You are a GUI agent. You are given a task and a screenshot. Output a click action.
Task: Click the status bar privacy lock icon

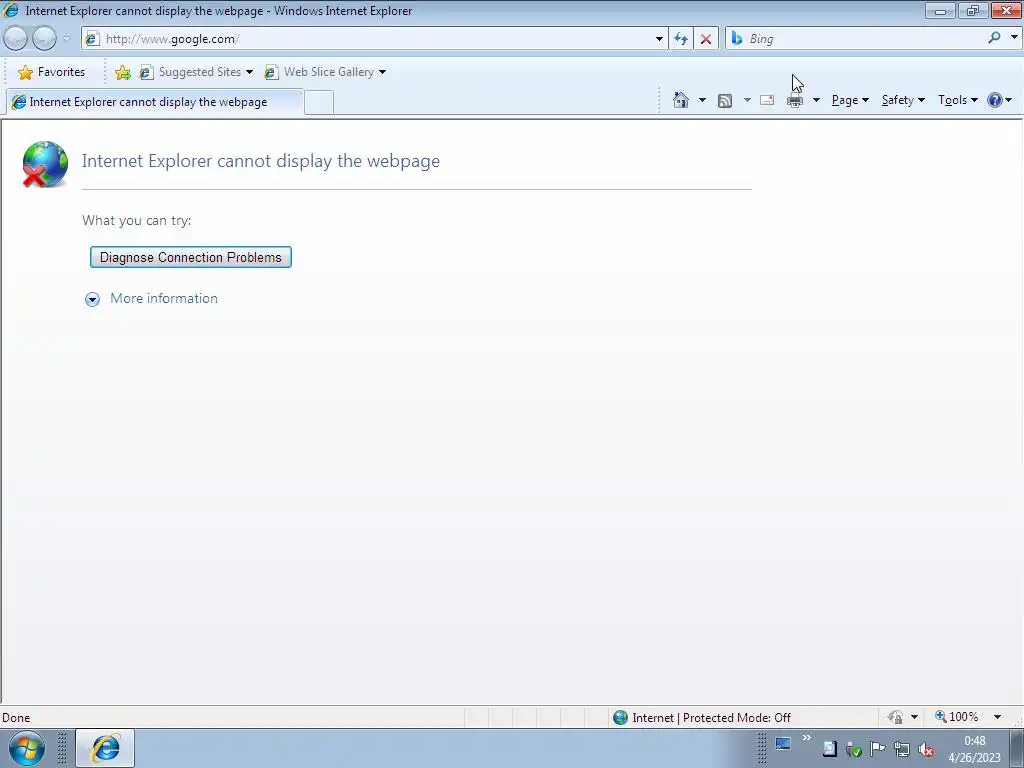pyautogui.click(x=895, y=717)
